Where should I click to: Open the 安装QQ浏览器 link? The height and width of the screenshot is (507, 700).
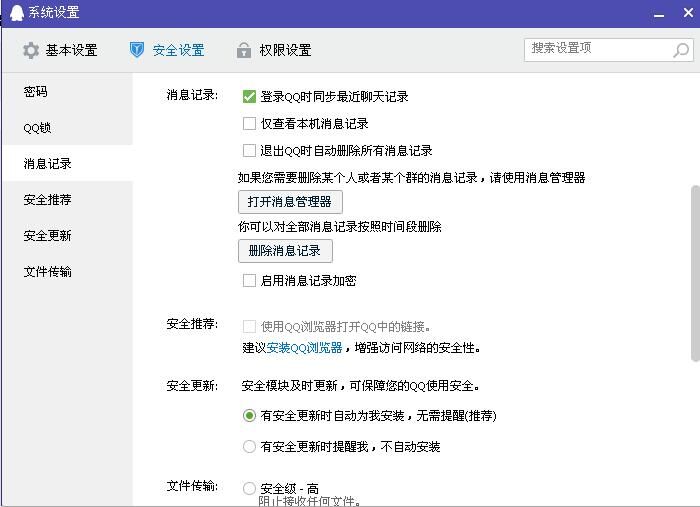(x=304, y=348)
